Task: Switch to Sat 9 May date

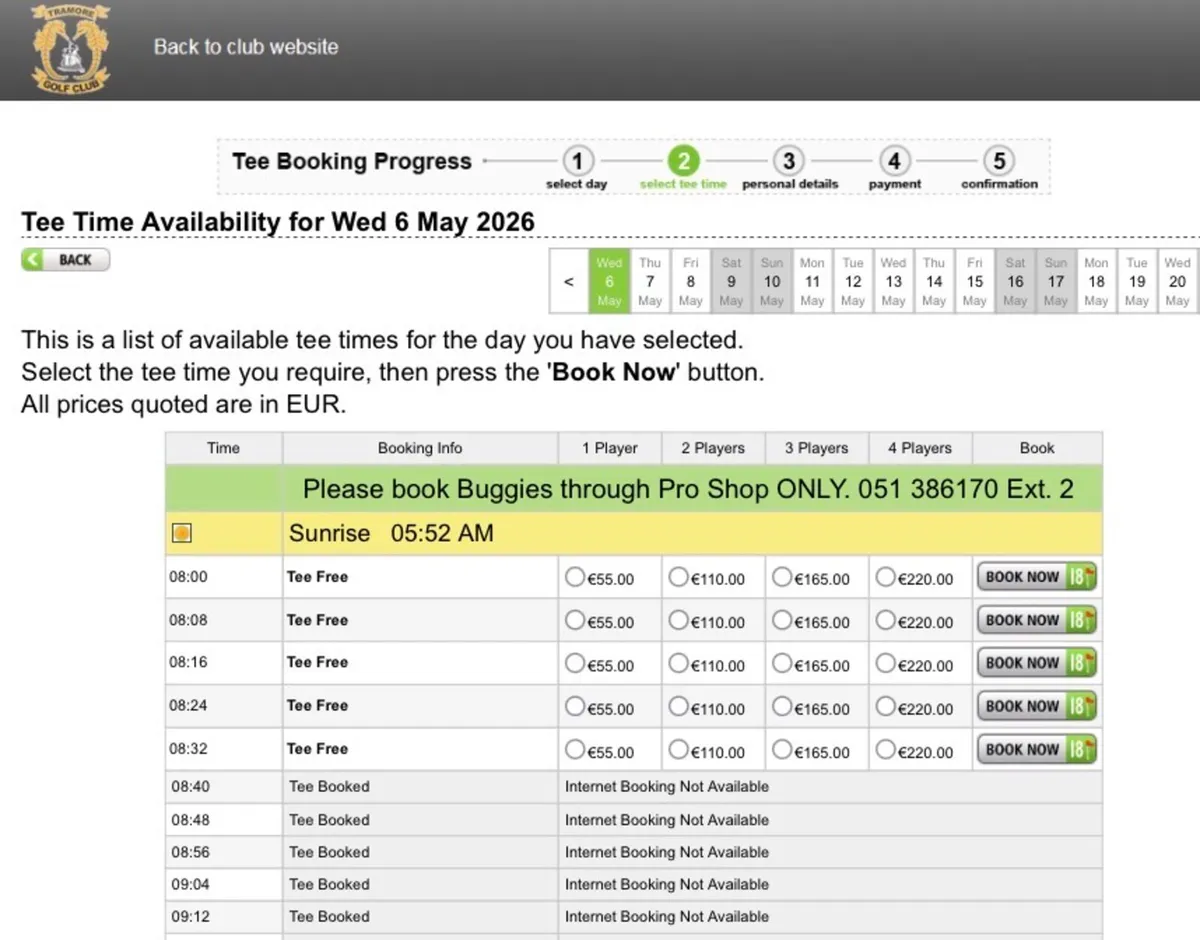Action: (731, 281)
